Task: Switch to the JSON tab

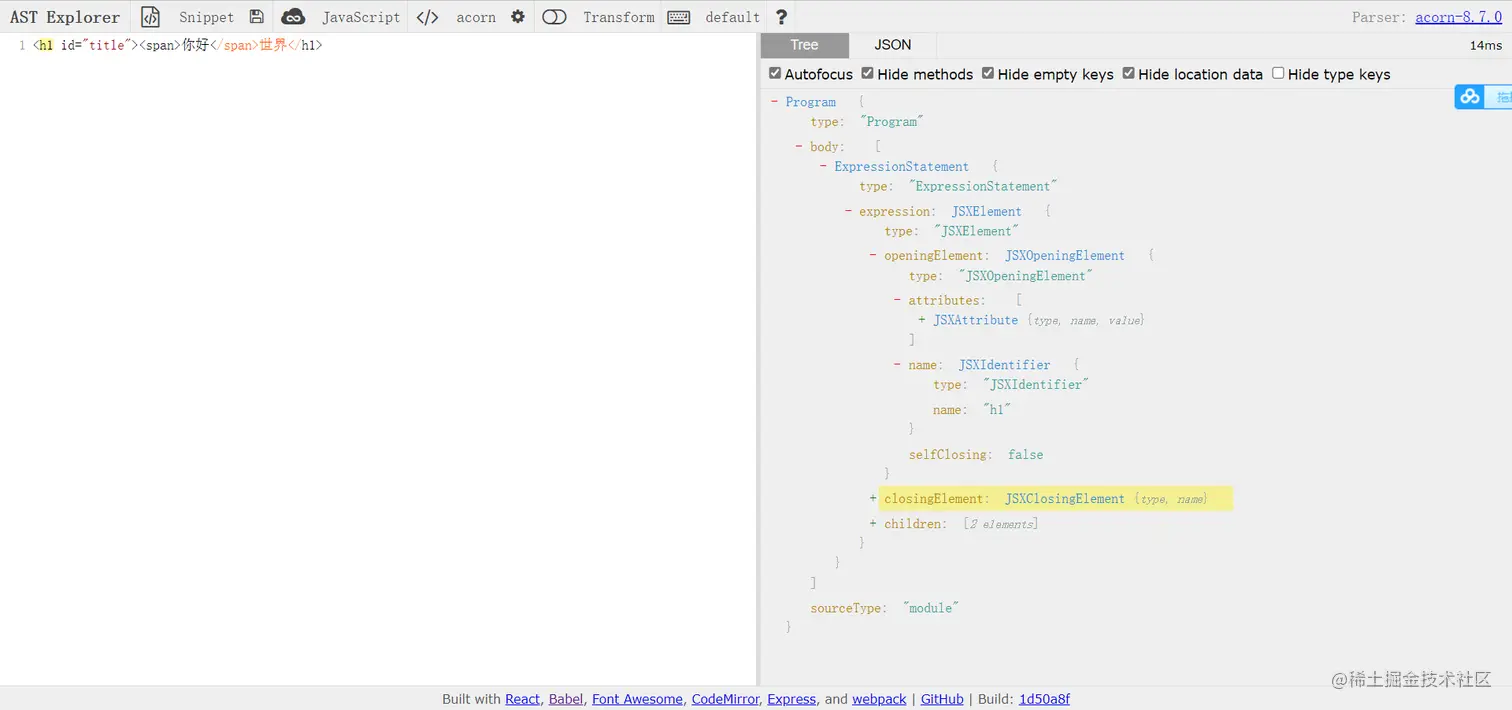Action: pyautogui.click(x=893, y=45)
